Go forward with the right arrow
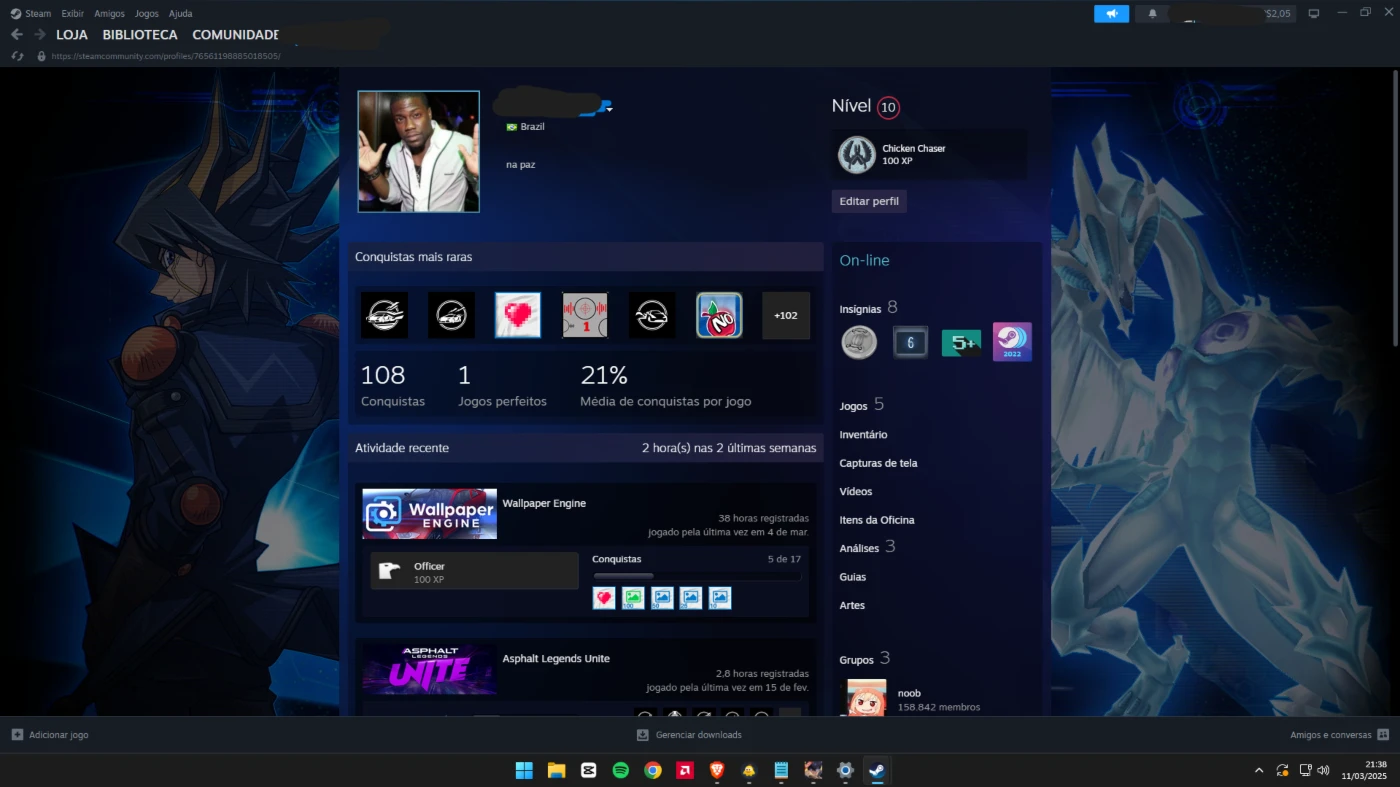Image resolution: width=1400 pixels, height=787 pixels. [40, 34]
